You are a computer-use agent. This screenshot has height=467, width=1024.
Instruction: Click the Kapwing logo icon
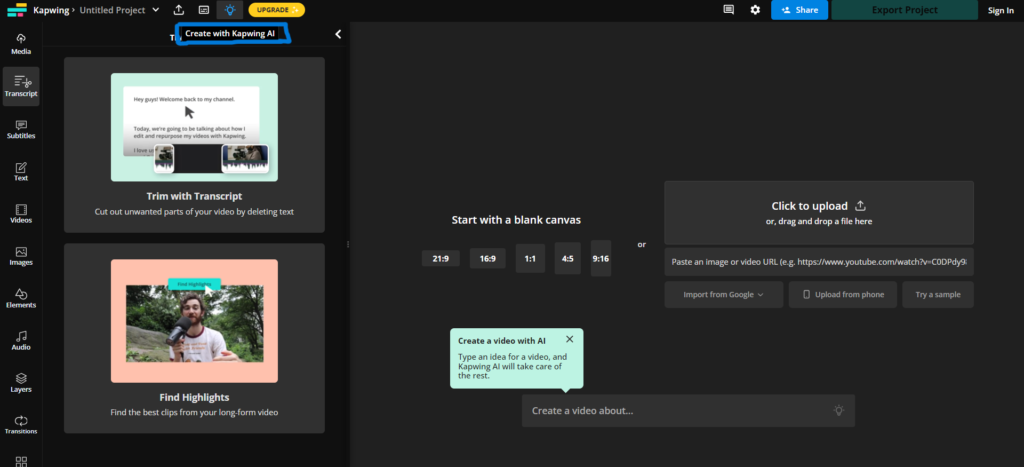click(x=17, y=10)
